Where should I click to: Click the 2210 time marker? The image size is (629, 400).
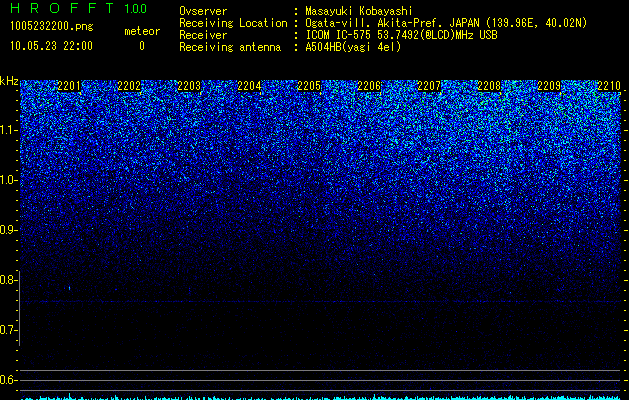[x=609, y=86]
